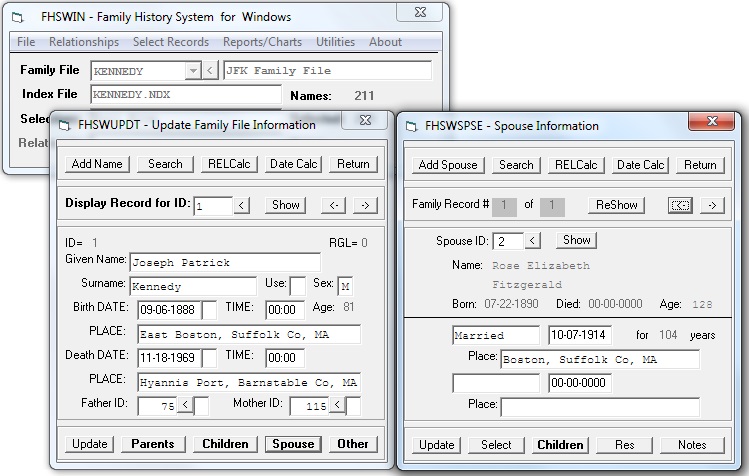Click Return in Spouse Information window
Viewport: 749px width, 476px height.
700,165
